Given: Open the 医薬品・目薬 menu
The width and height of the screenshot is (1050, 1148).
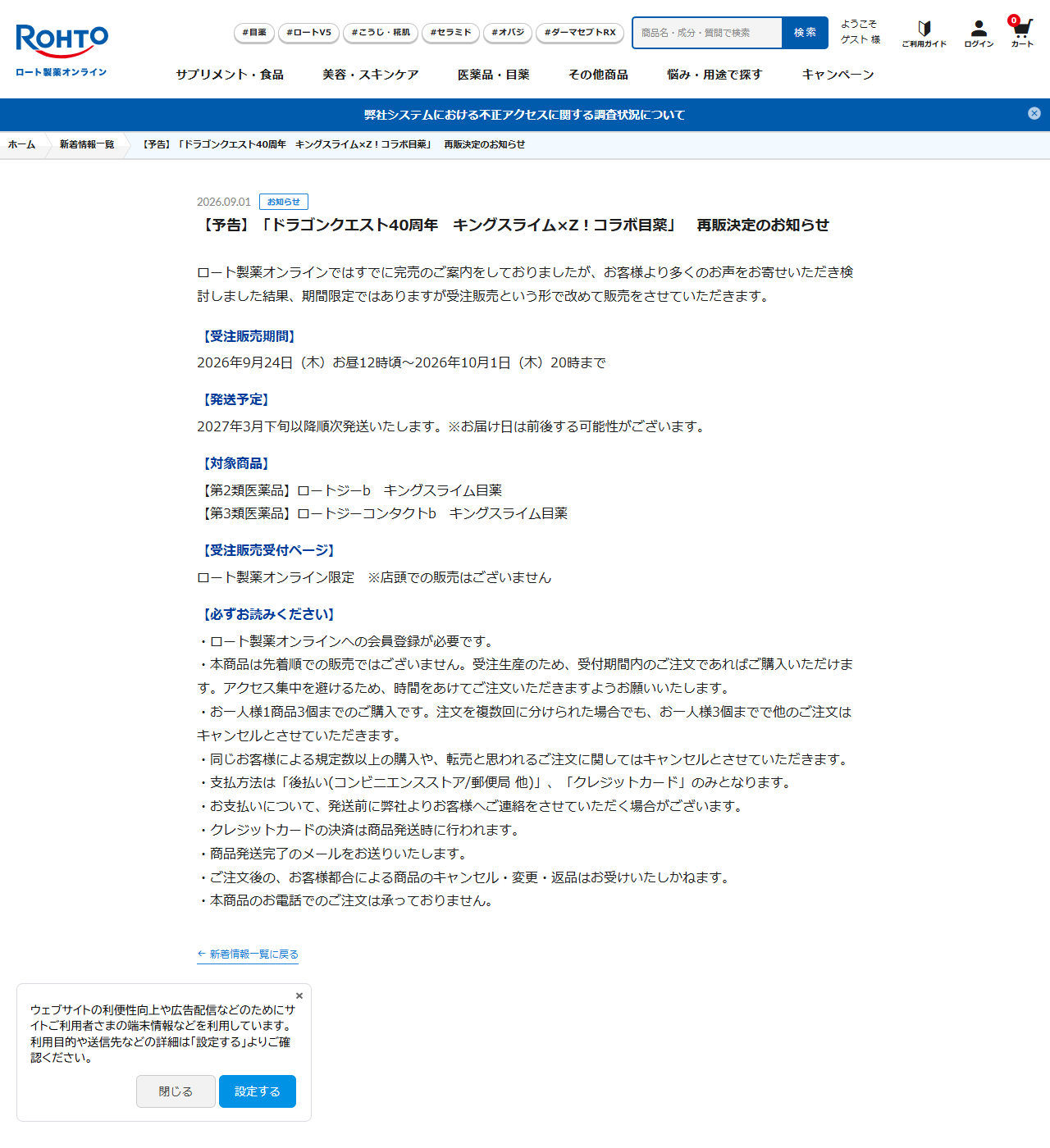Looking at the screenshot, I should pos(494,75).
